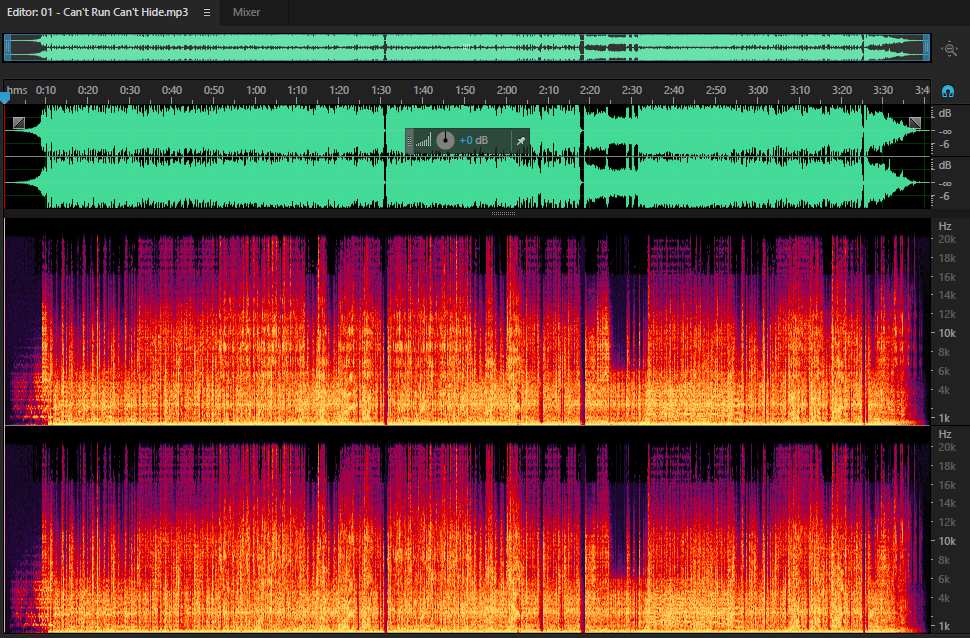The image size is (970, 638).
Task: Click the -6 label on top channel scale
Action: tap(944, 145)
